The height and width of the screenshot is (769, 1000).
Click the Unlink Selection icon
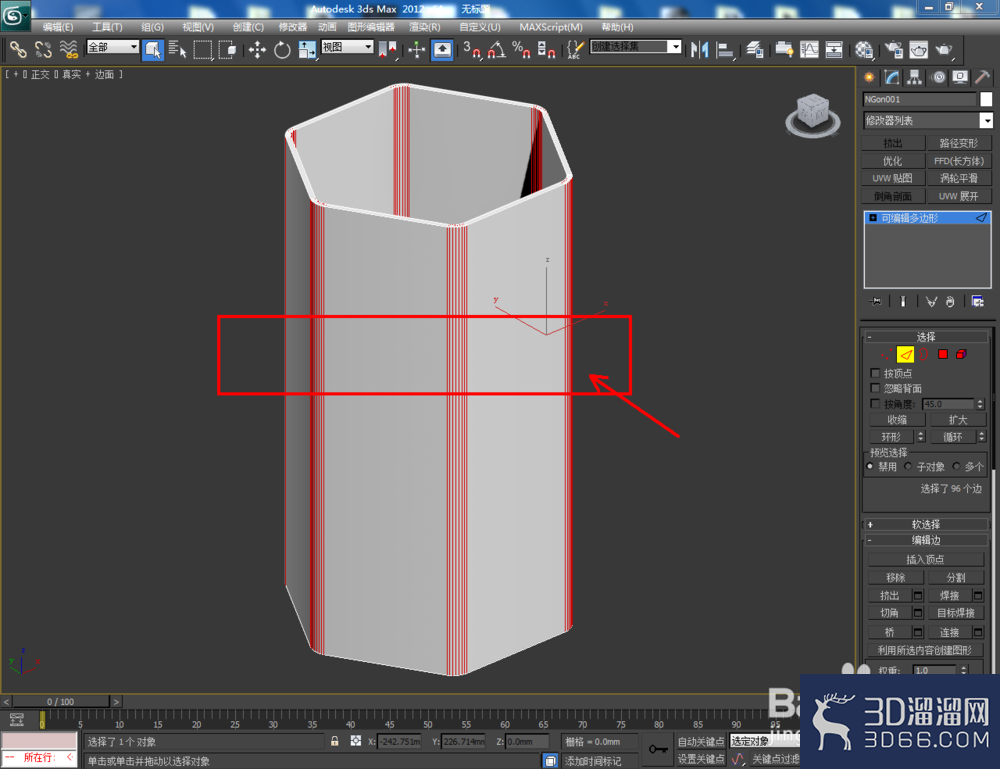pos(43,49)
